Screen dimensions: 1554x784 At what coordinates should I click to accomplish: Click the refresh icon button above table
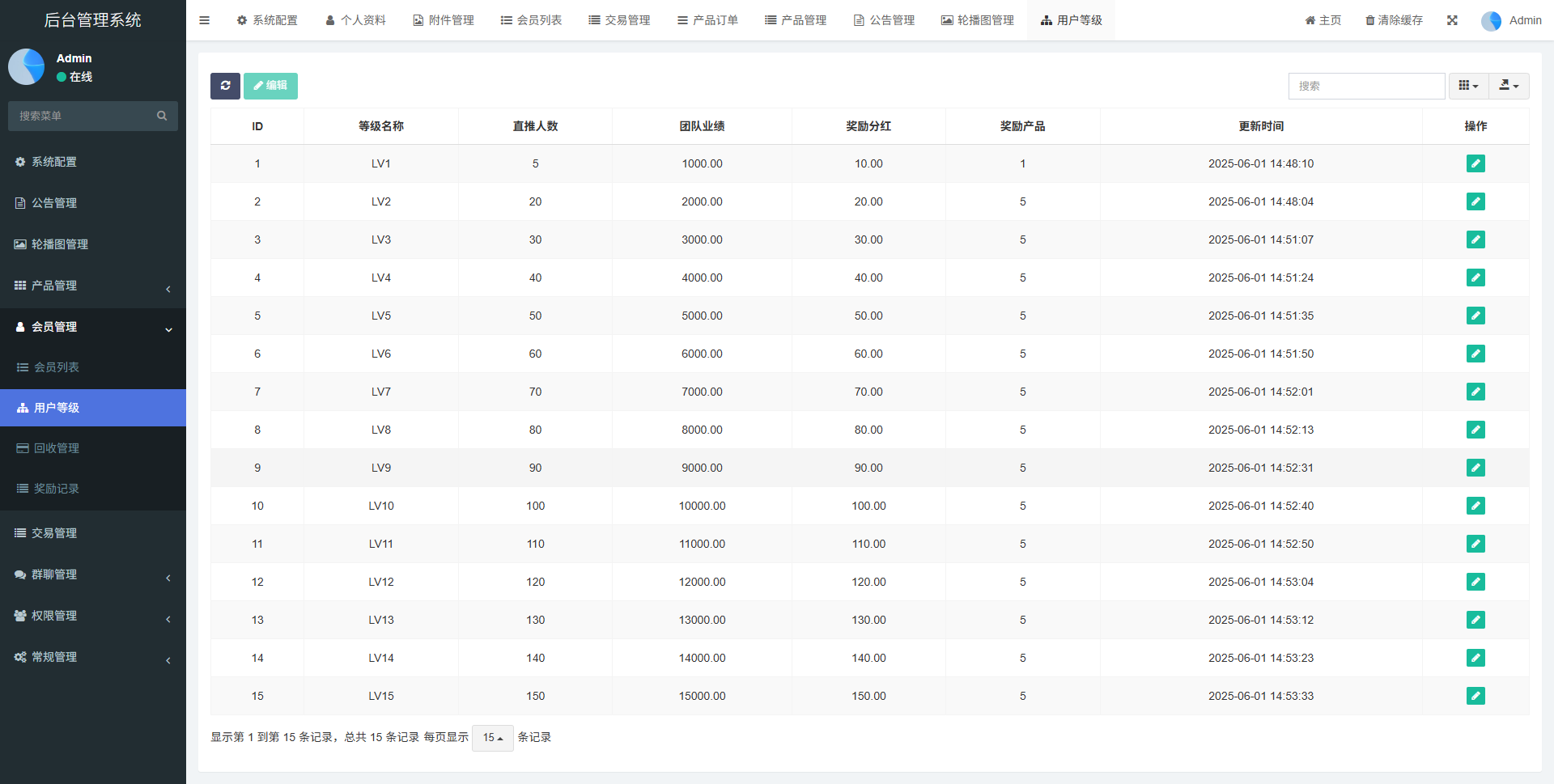click(225, 86)
